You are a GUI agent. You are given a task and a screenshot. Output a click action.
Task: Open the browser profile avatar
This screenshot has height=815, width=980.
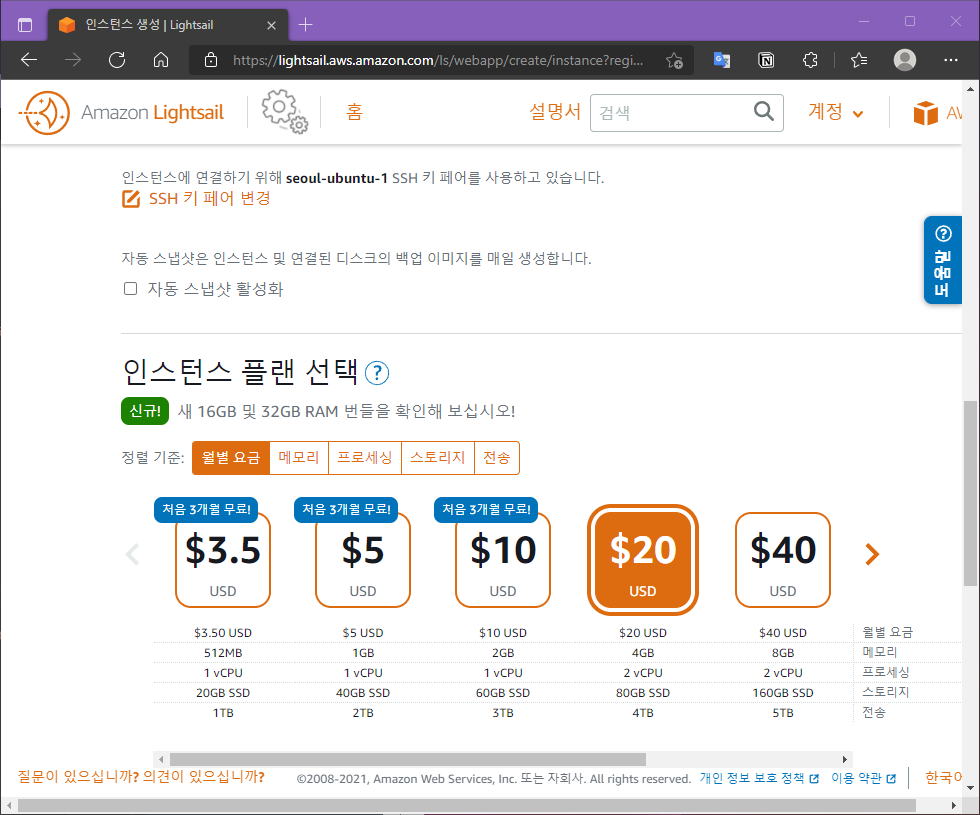(x=905, y=60)
